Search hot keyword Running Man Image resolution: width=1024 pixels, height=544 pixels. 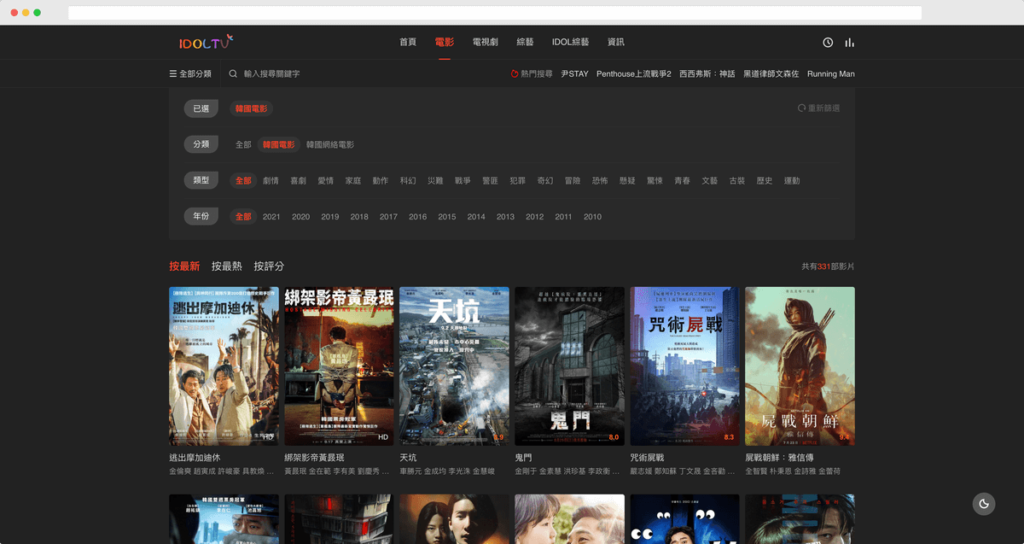pos(831,74)
